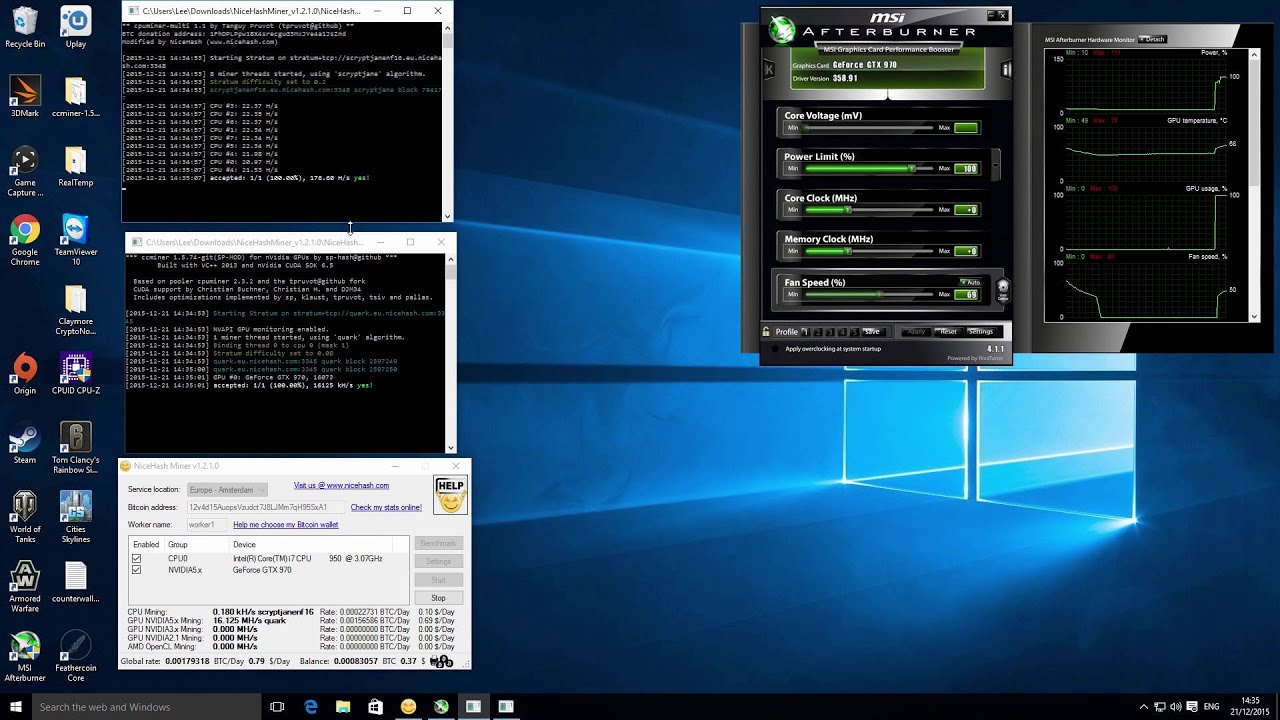The height and width of the screenshot is (720, 1280).
Task: Select the counterwallet text file icon
Action: coord(75,583)
